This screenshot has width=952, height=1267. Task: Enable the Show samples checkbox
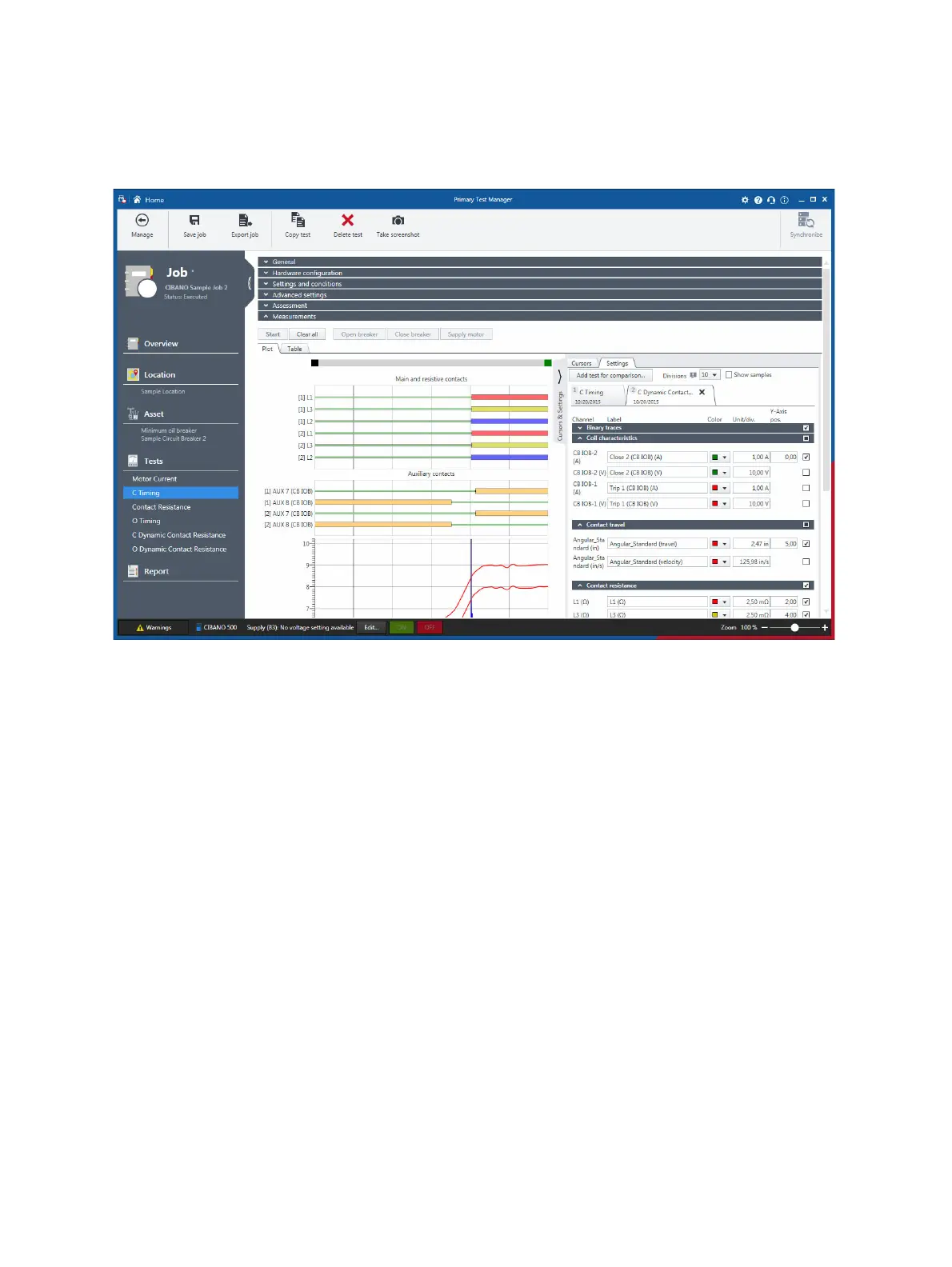pyautogui.click(x=729, y=374)
